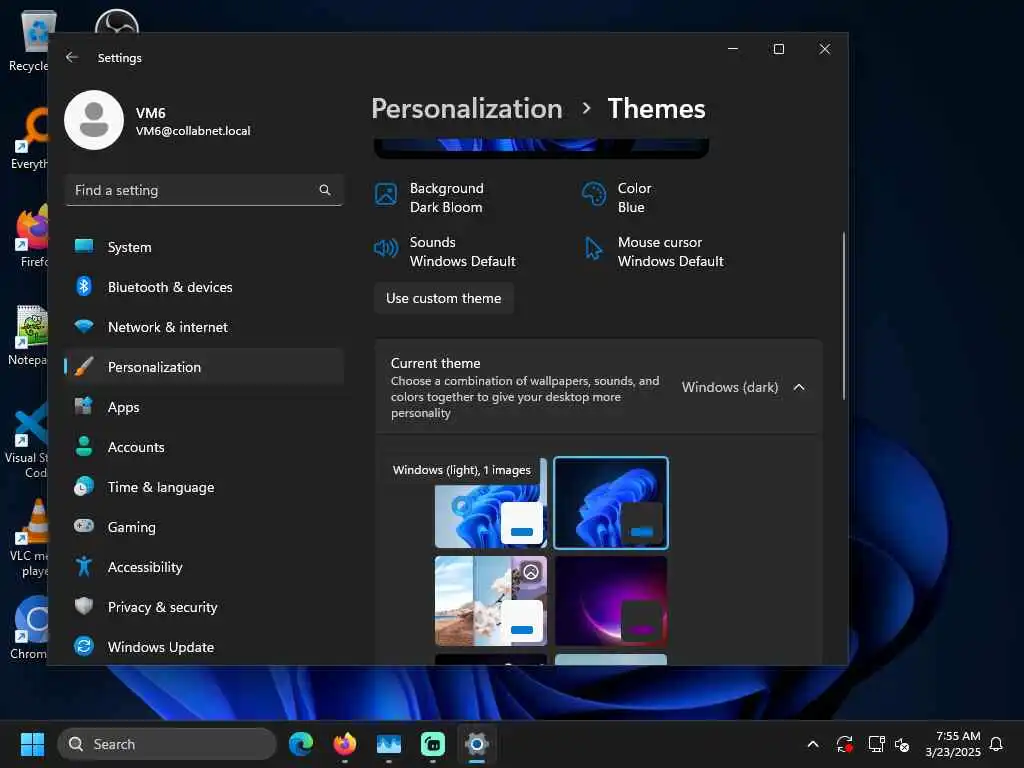The height and width of the screenshot is (768, 1024).
Task: Open the System settings page
Action: 204,247
